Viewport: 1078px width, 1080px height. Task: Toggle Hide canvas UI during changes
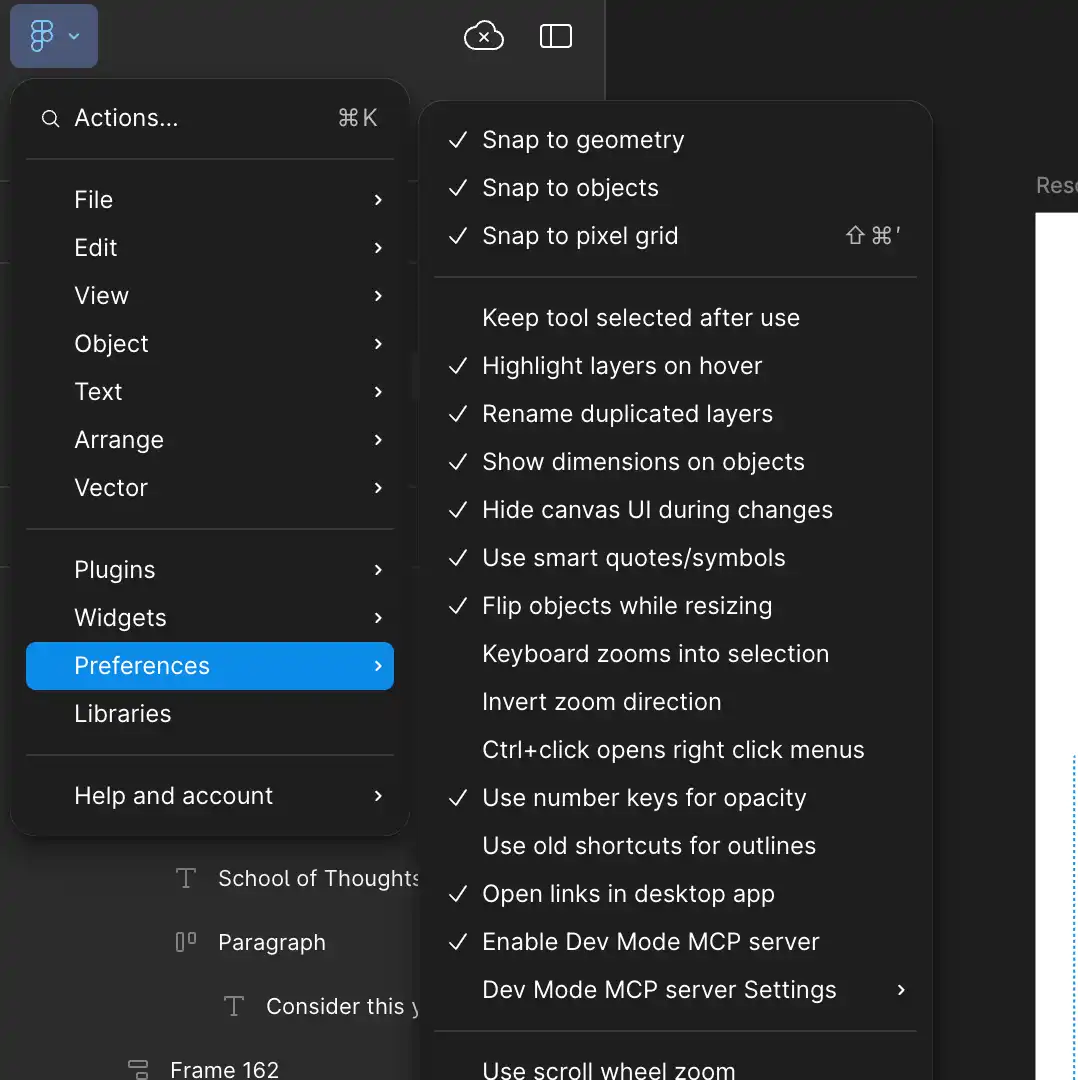(x=675, y=510)
